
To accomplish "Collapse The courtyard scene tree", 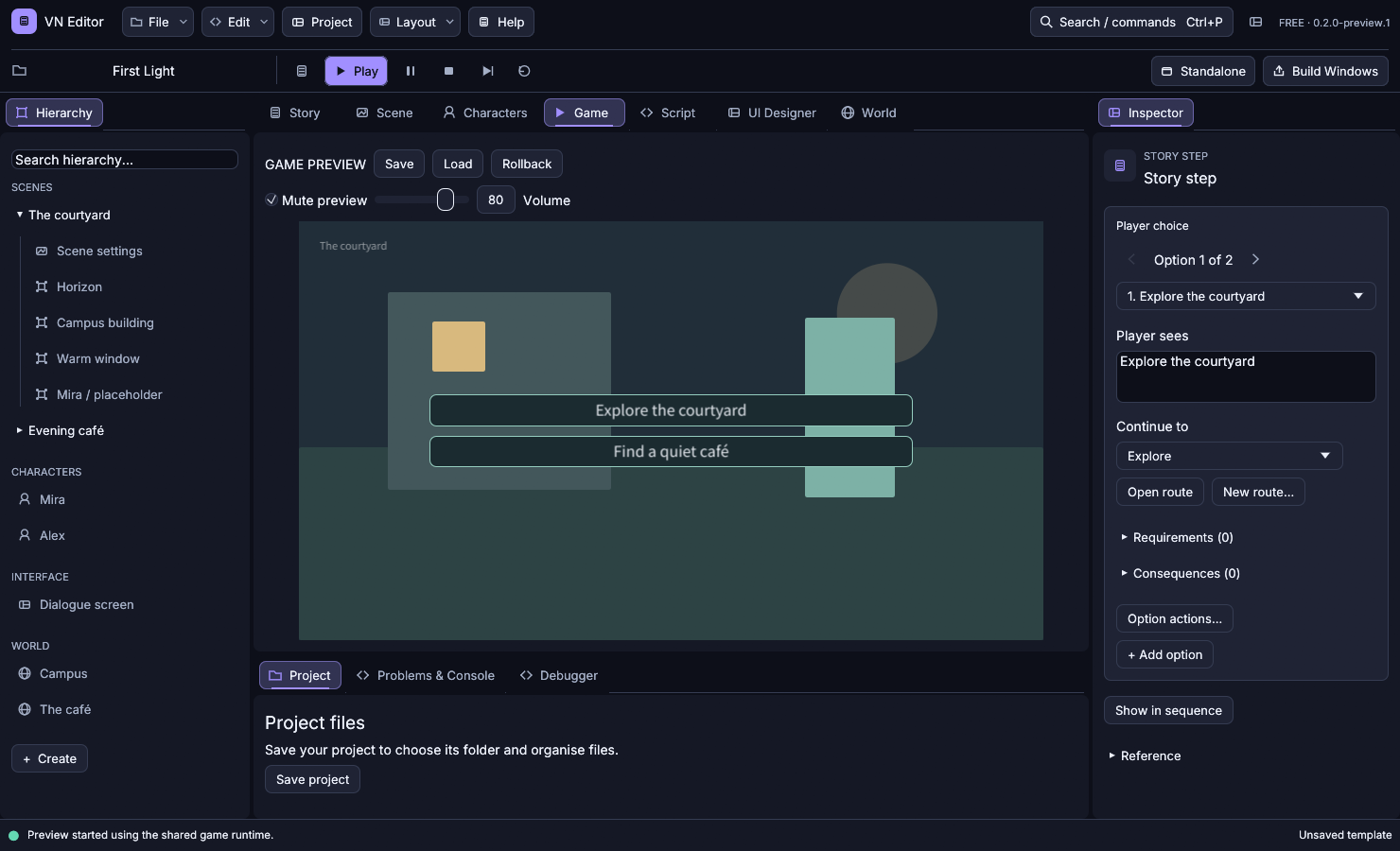I will tap(20, 215).
